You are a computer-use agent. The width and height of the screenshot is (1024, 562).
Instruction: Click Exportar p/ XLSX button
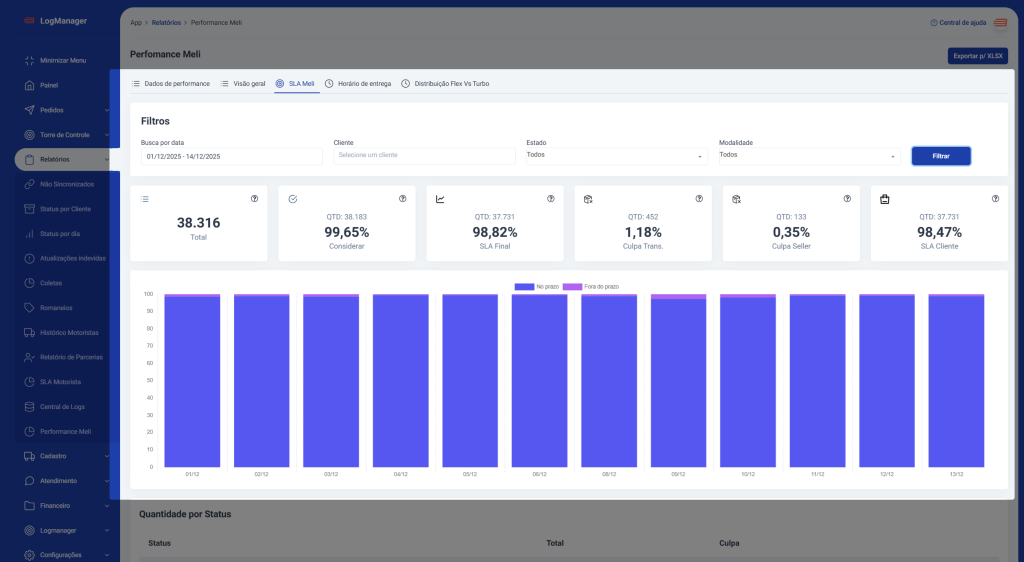pos(977,56)
